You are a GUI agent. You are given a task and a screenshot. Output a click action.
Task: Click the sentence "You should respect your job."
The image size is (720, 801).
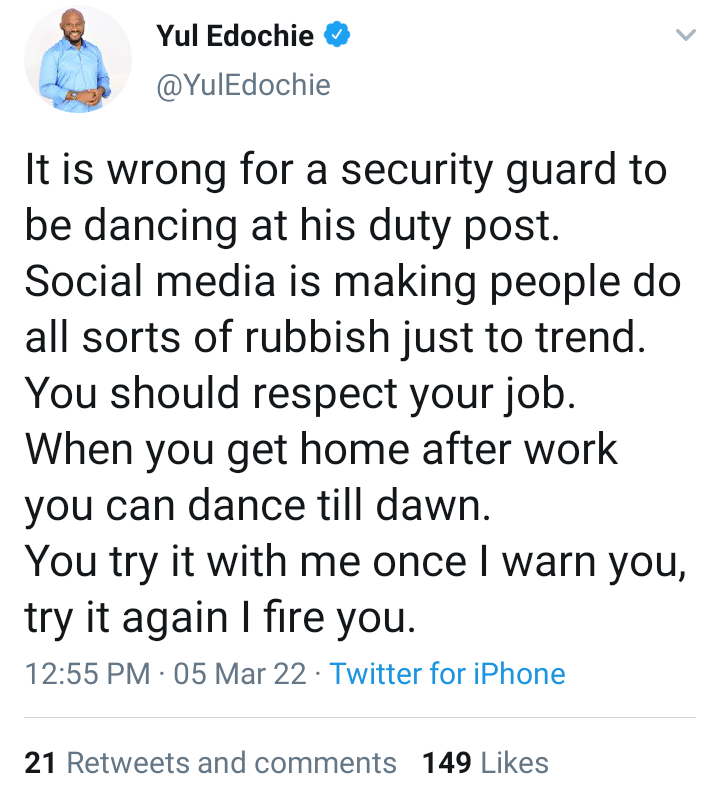pyautogui.click(x=300, y=395)
